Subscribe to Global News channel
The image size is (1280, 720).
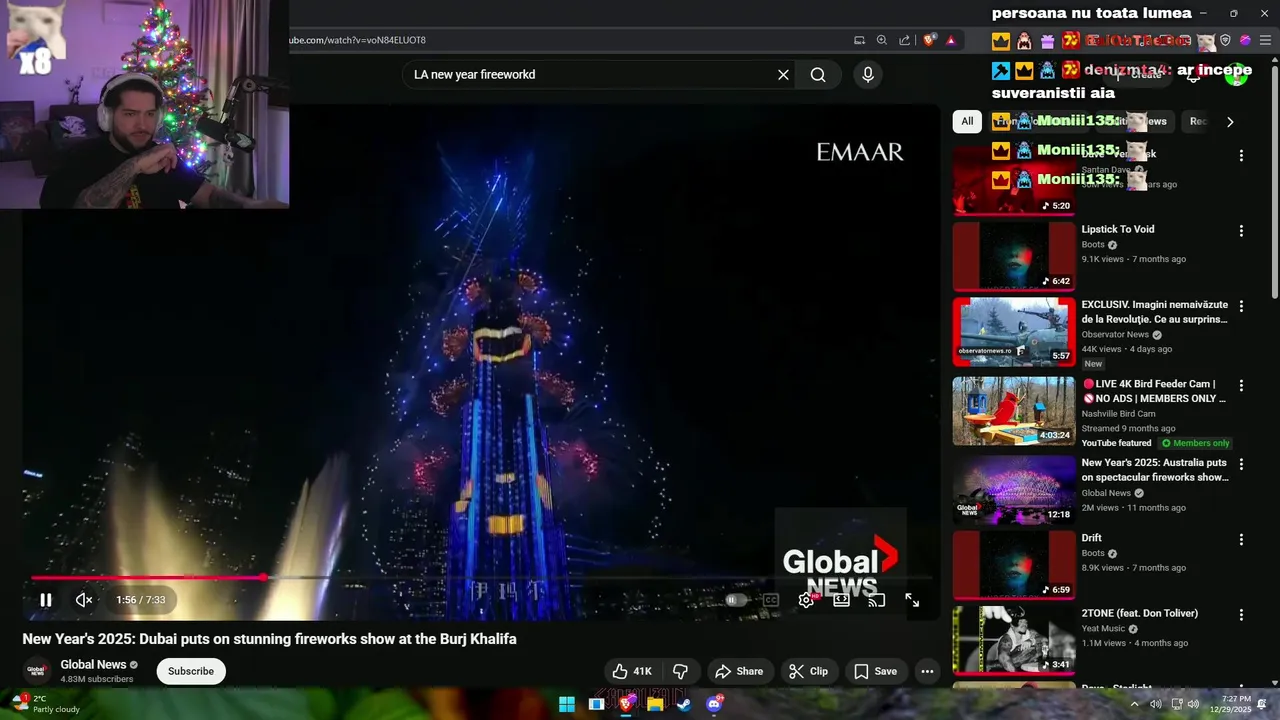pyautogui.click(x=191, y=671)
